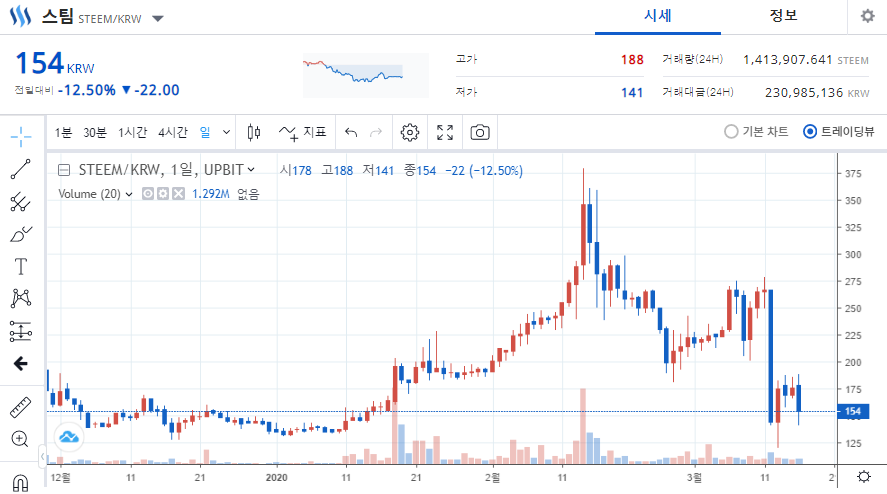Image resolution: width=887 pixels, height=494 pixels.
Task: Select the brush drawing tool
Action: [21, 234]
